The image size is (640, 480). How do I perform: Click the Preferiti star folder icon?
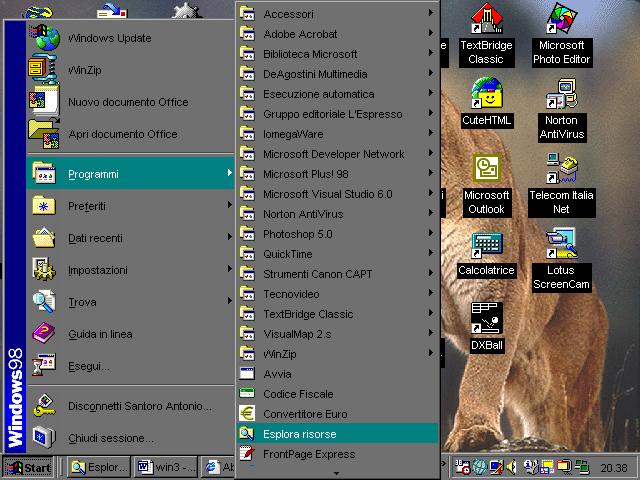pyautogui.click(x=43, y=205)
